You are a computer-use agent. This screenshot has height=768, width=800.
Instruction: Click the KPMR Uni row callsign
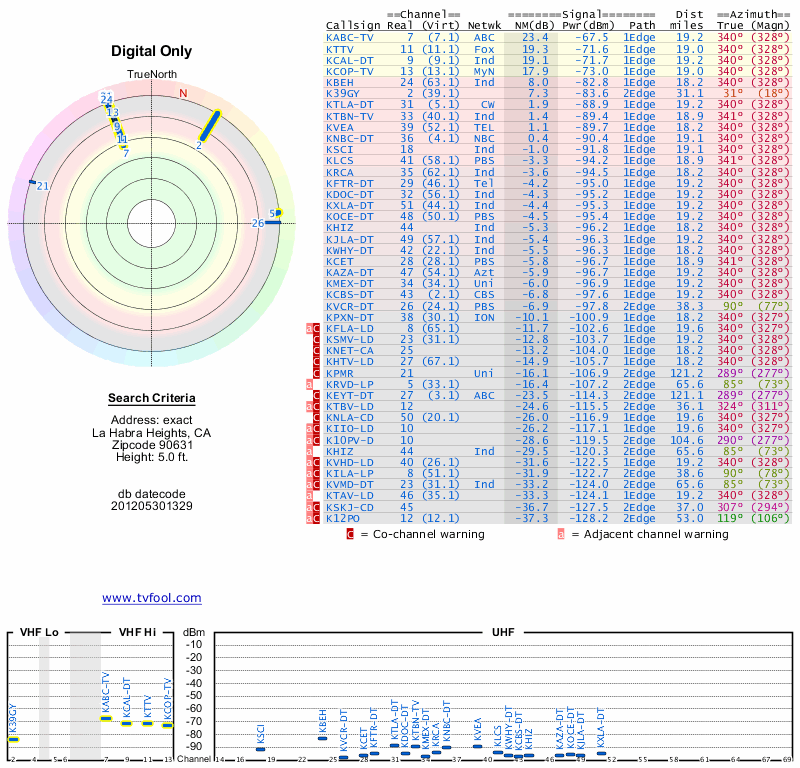click(340, 373)
